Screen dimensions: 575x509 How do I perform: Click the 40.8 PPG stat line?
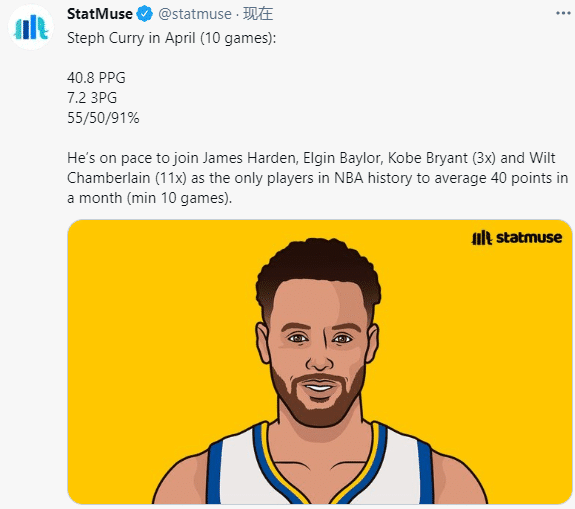pyautogui.click(x=96, y=78)
